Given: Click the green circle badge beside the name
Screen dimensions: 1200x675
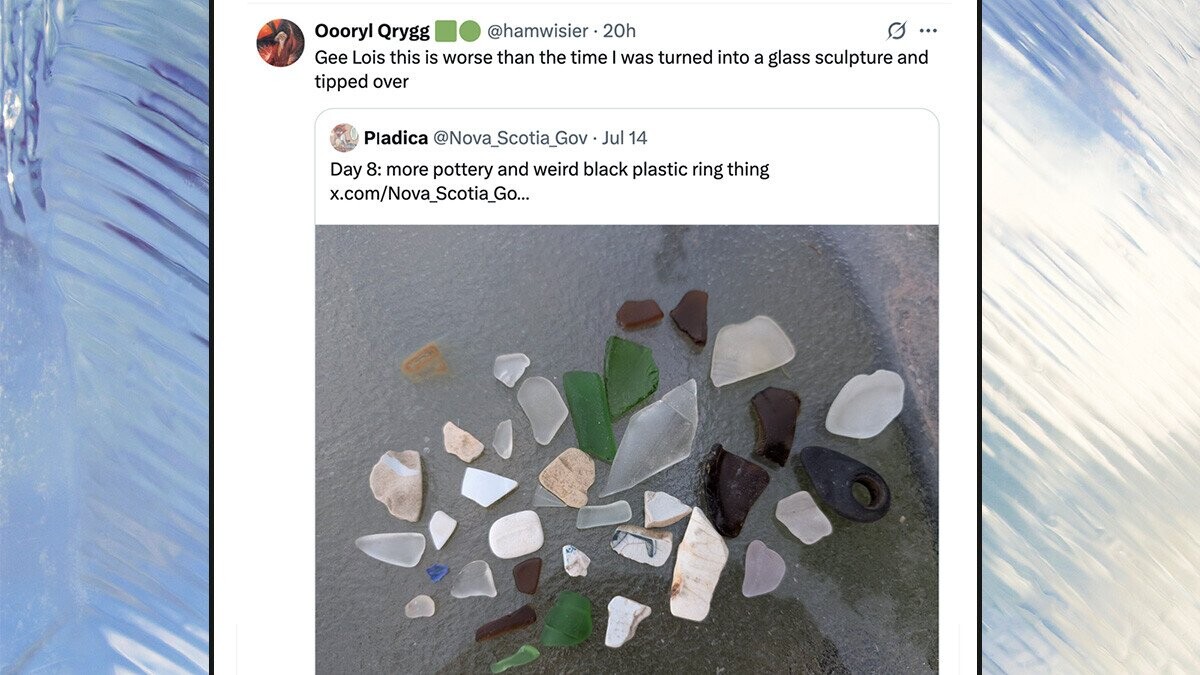Looking at the screenshot, I should click(x=469, y=31).
